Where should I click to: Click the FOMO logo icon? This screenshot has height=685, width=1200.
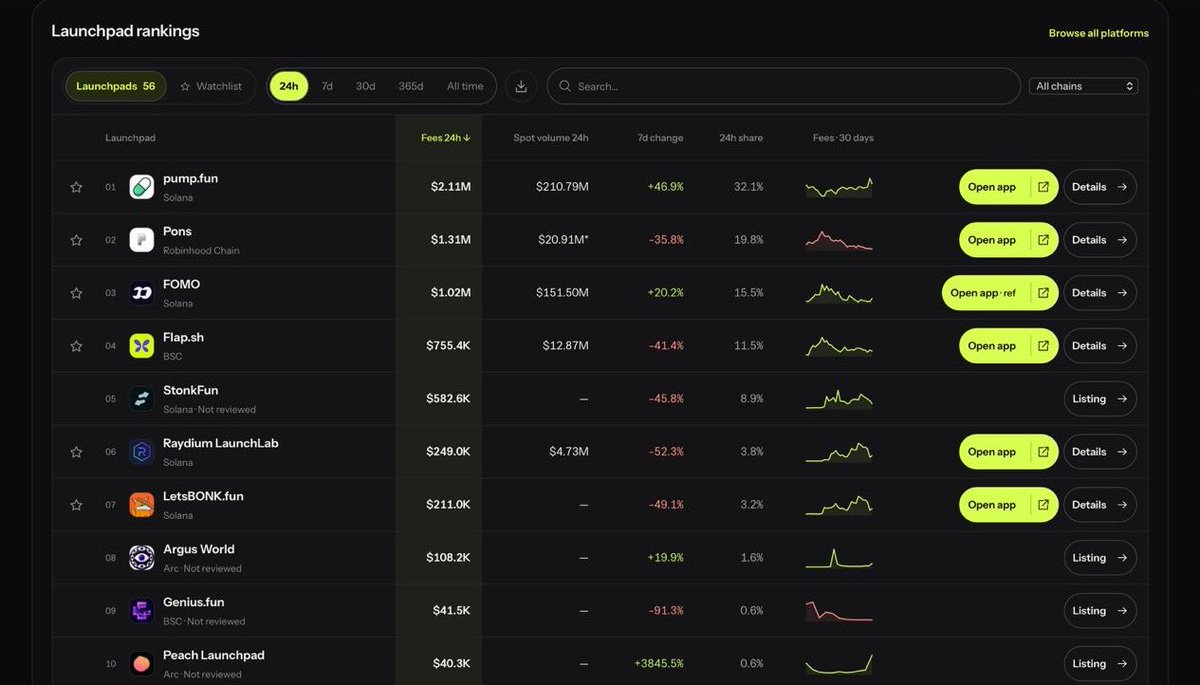[x=141, y=293]
